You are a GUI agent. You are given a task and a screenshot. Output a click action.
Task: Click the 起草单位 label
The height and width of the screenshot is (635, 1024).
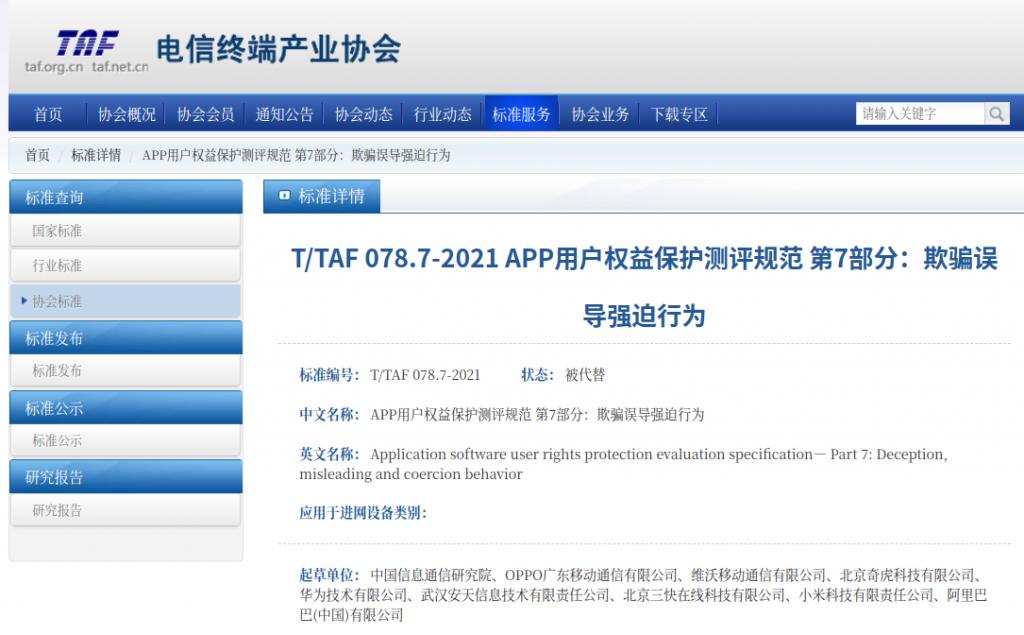tap(330, 575)
